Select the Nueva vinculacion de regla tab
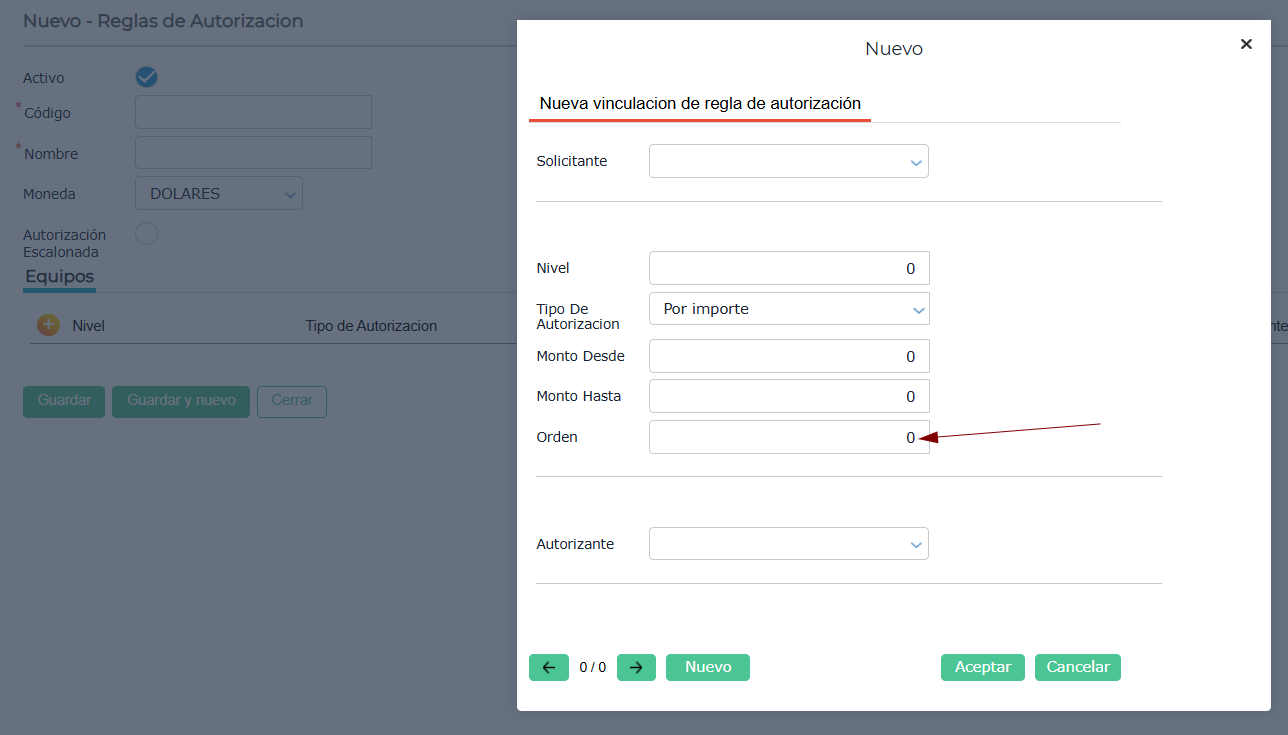 pyautogui.click(x=700, y=103)
